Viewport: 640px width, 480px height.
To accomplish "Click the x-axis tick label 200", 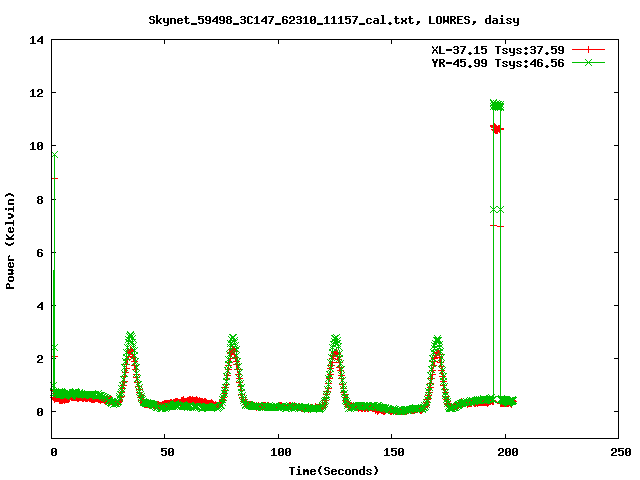I will click(x=507, y=452).
